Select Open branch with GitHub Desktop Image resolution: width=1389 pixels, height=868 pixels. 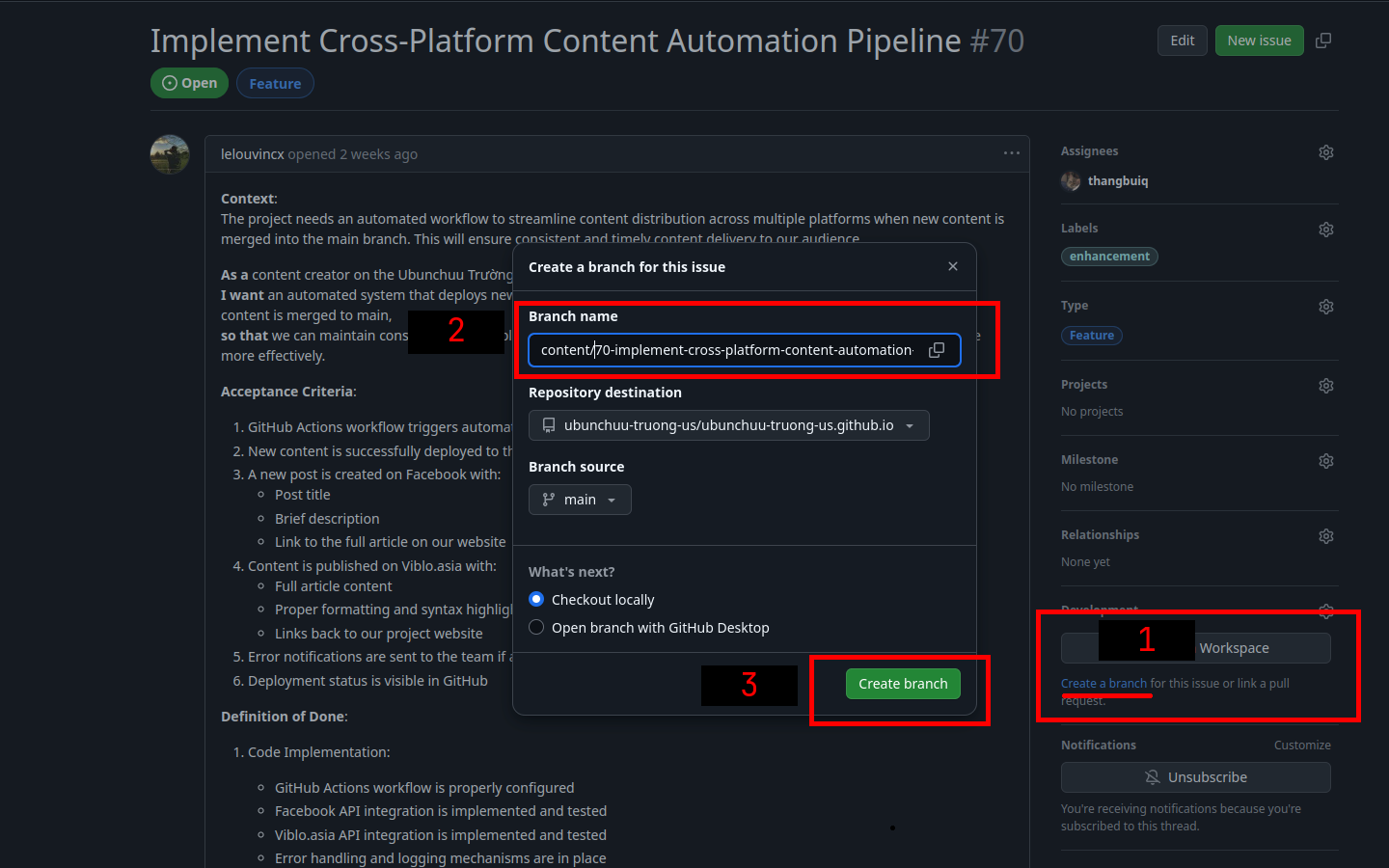pos(536,628)
